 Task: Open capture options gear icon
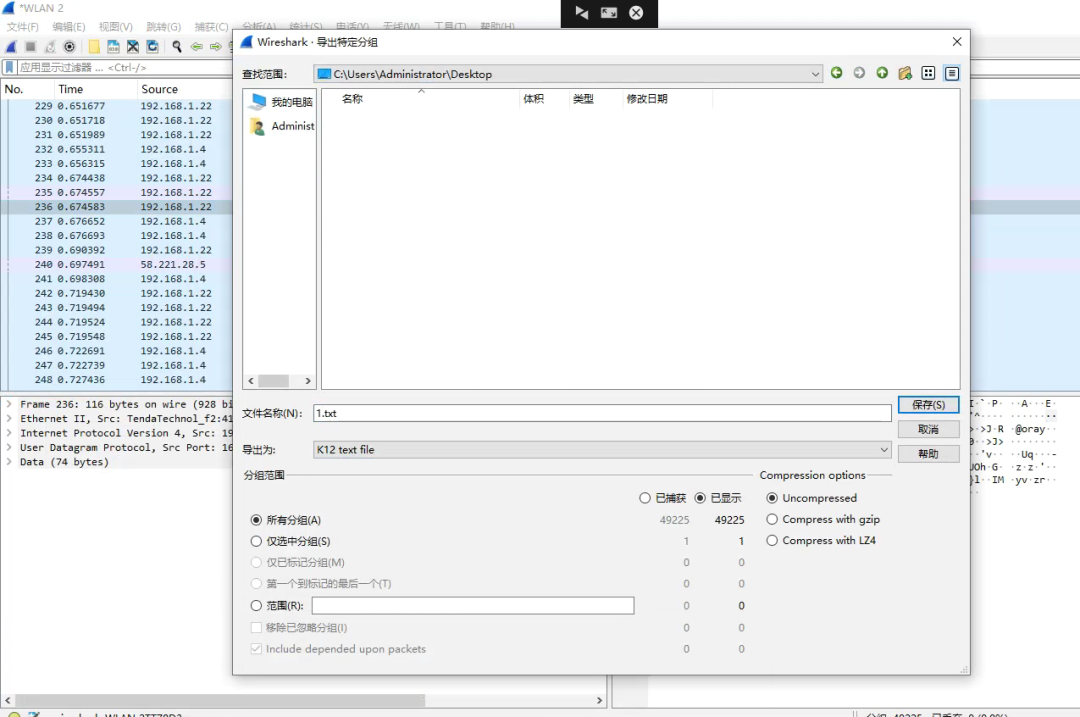tap(70, 47)
